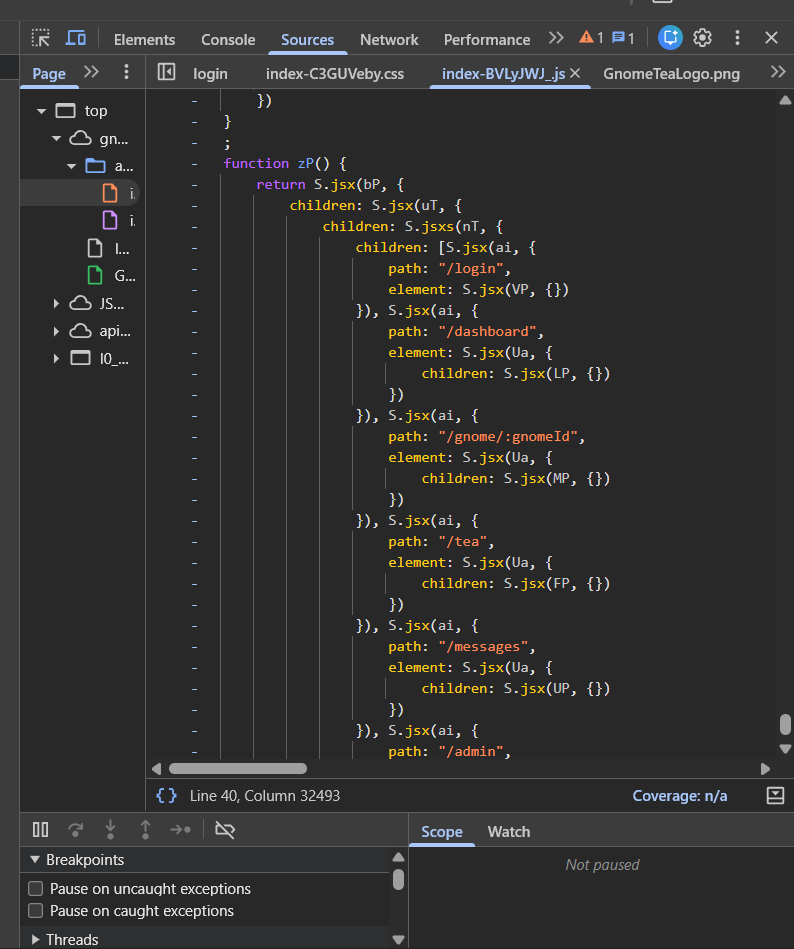Click the pretty print braces icon
This screenshot has height=949, width=794.
point(166,795)
